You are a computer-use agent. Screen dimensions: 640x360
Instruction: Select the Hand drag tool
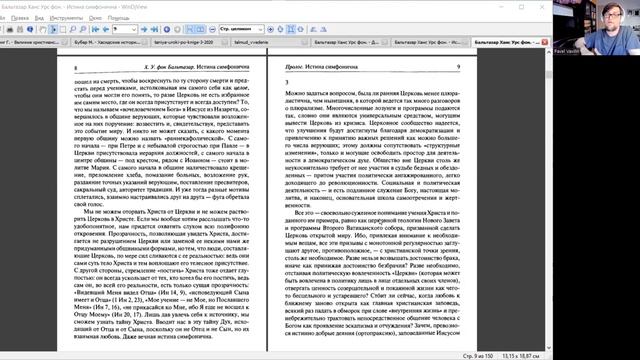click(x=43, y=29)
